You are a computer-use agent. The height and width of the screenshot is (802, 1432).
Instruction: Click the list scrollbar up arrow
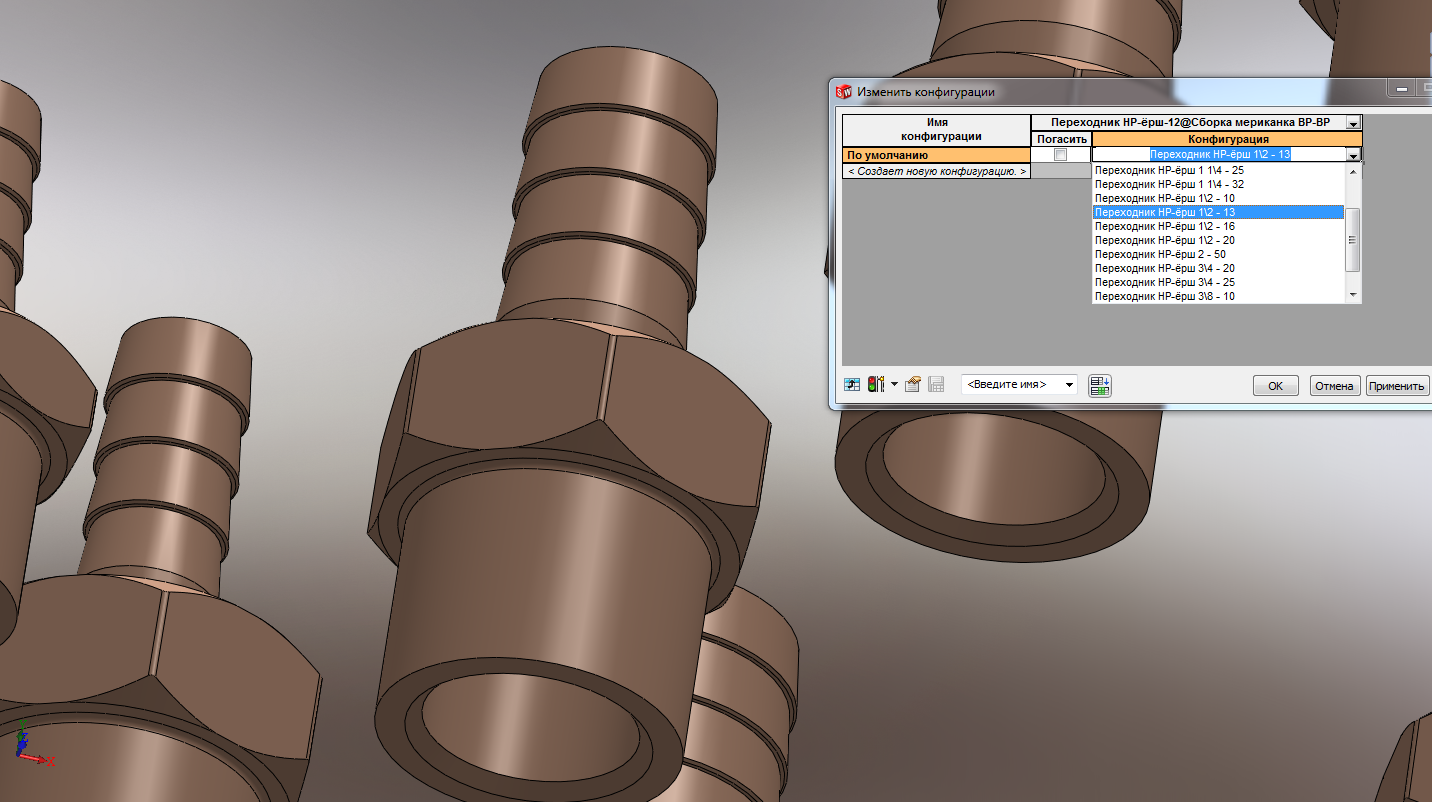1353,171
